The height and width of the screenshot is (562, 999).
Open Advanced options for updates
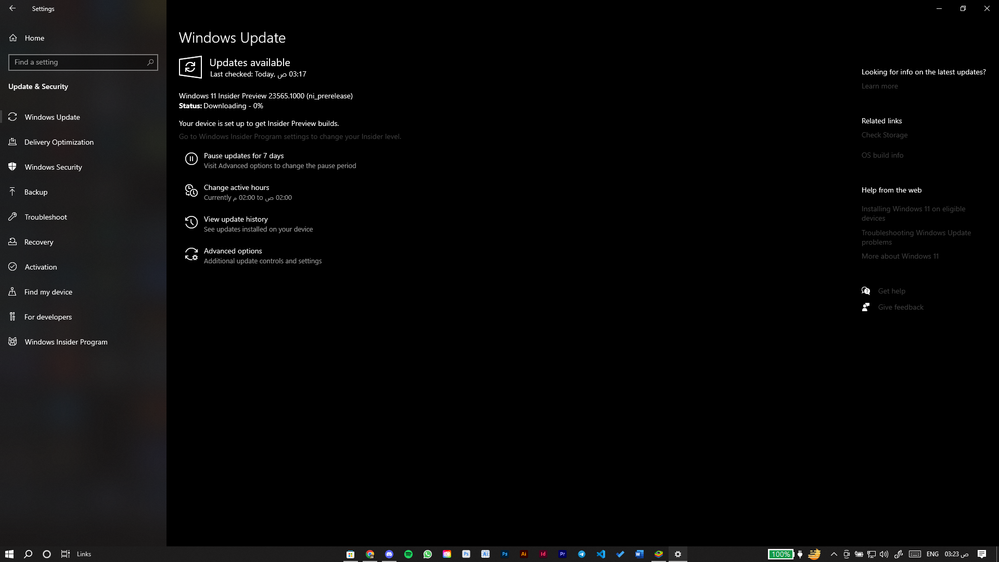253,256
